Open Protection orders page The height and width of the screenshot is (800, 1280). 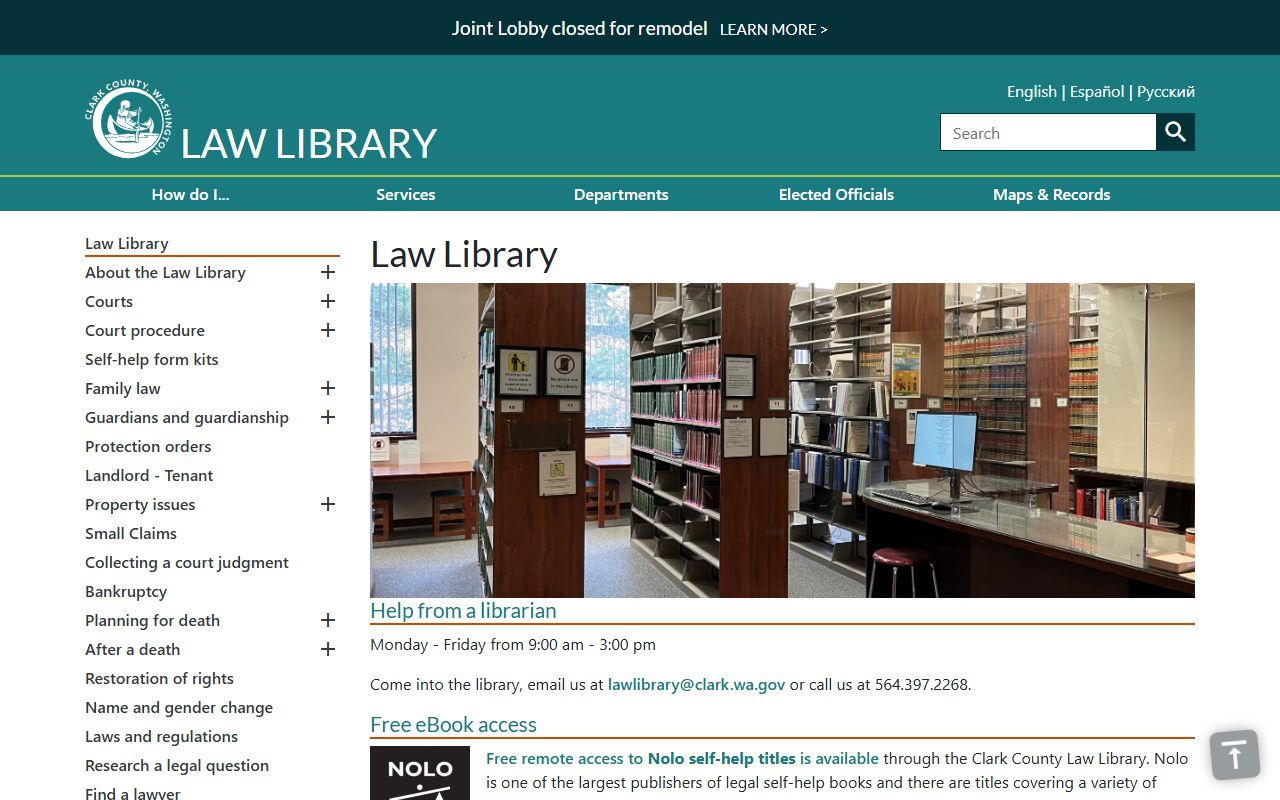(x=148, y=446)
